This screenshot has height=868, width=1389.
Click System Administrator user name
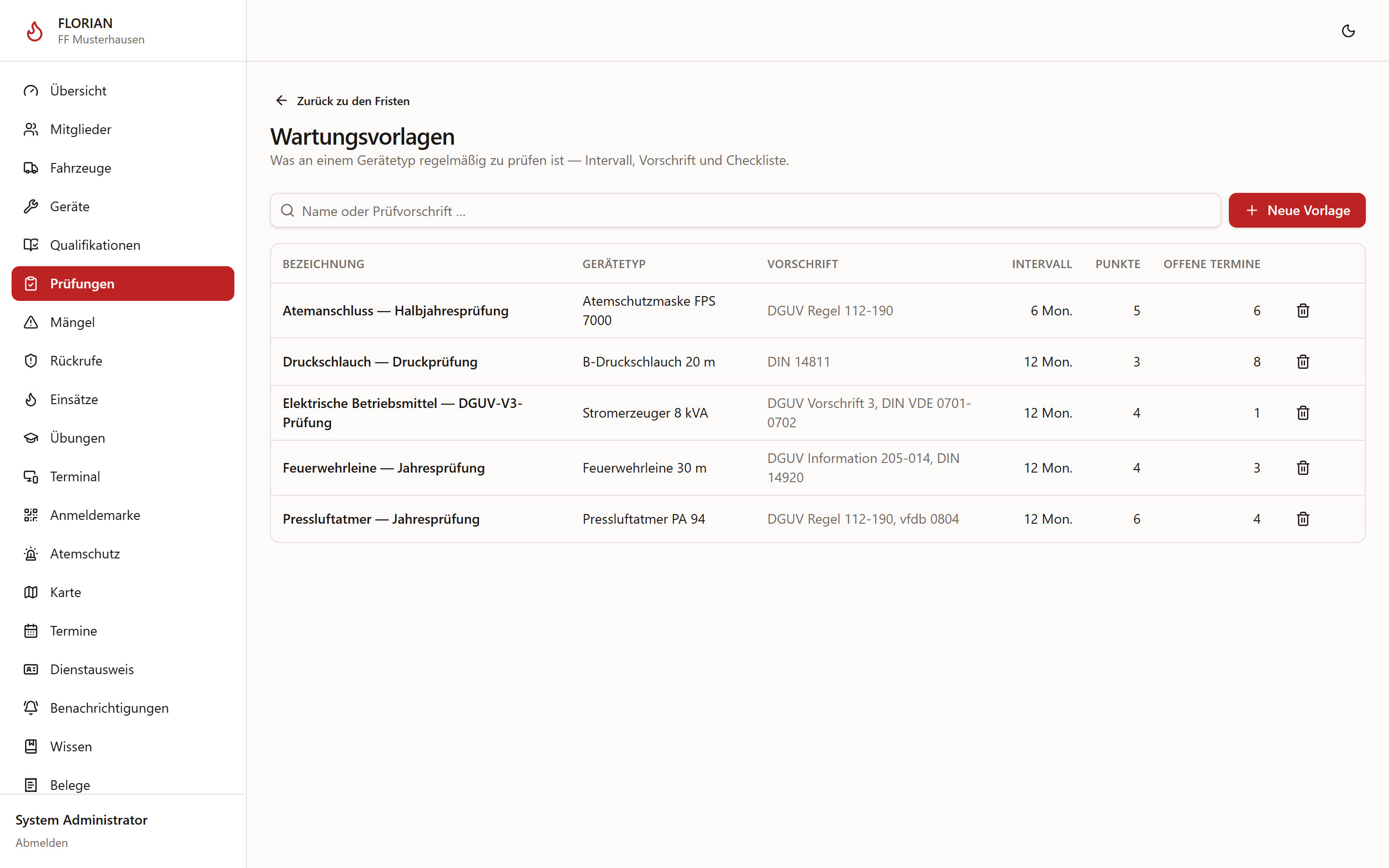[82, 819]
